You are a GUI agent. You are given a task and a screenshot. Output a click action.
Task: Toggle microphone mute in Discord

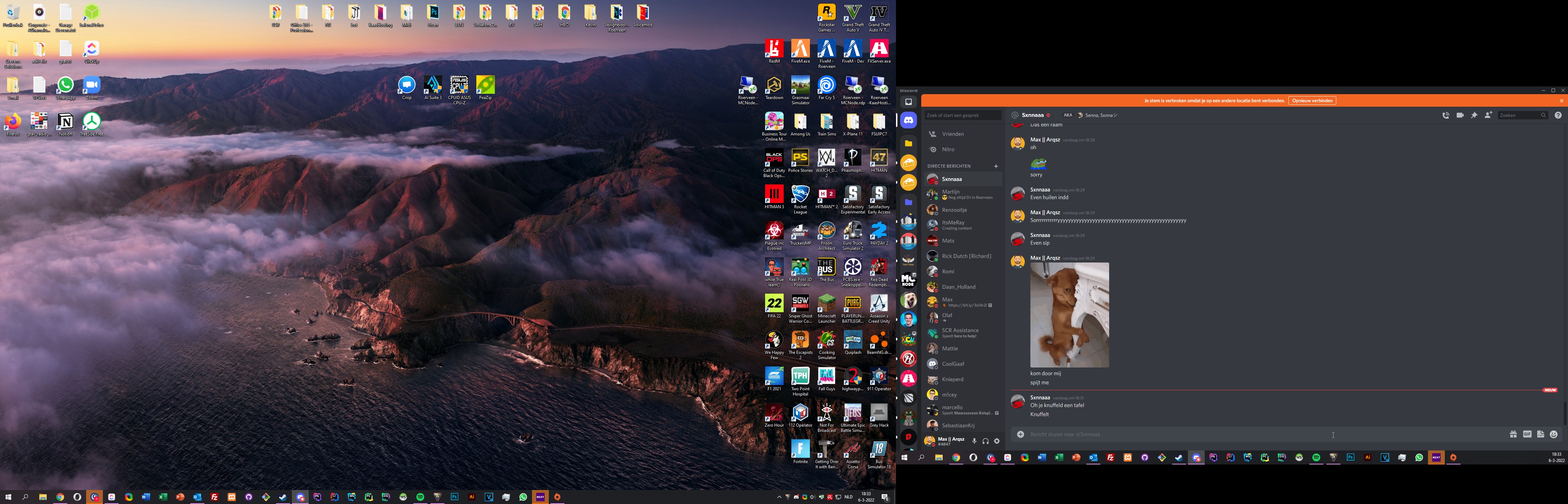click(x=974, y=441)
